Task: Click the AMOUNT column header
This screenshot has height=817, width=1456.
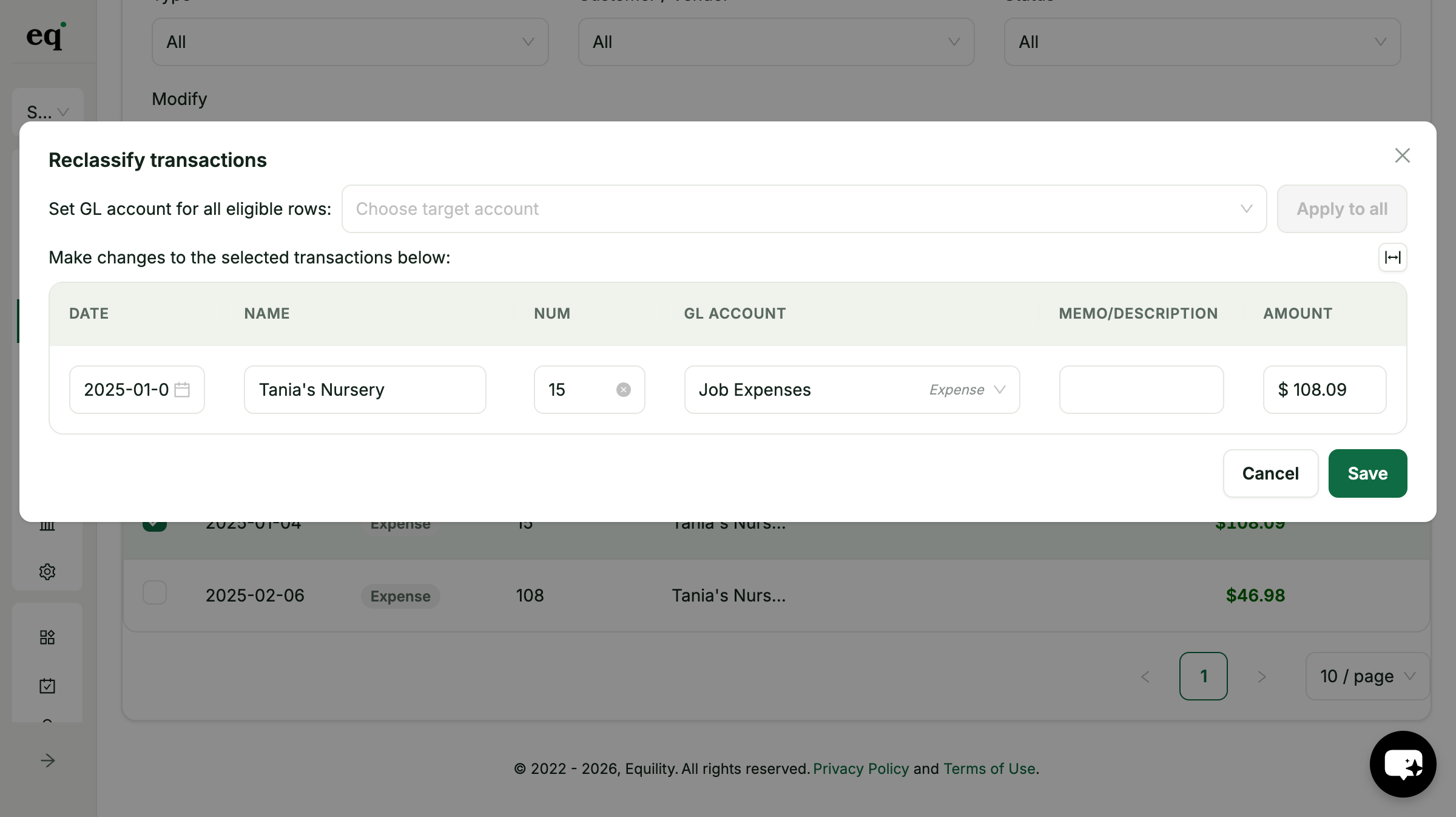Action: click(x=1298, y=313)
